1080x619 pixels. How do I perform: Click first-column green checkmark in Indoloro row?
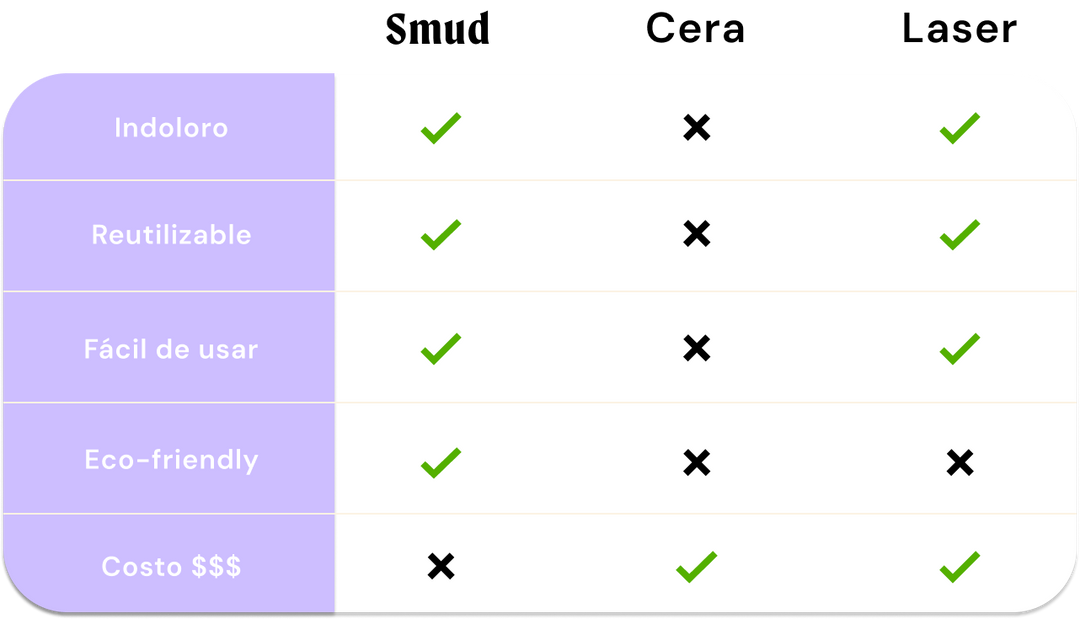coord(440,128)
